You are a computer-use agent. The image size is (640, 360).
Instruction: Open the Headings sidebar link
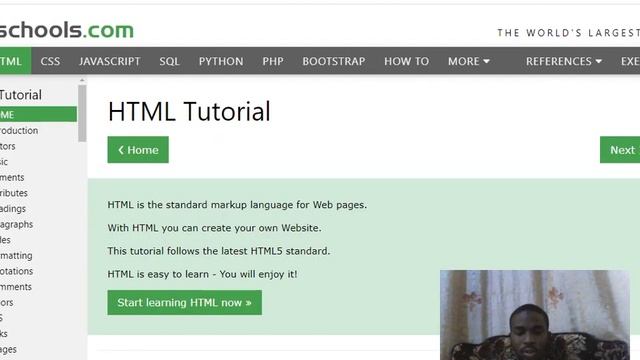click(x=13, y=209)
